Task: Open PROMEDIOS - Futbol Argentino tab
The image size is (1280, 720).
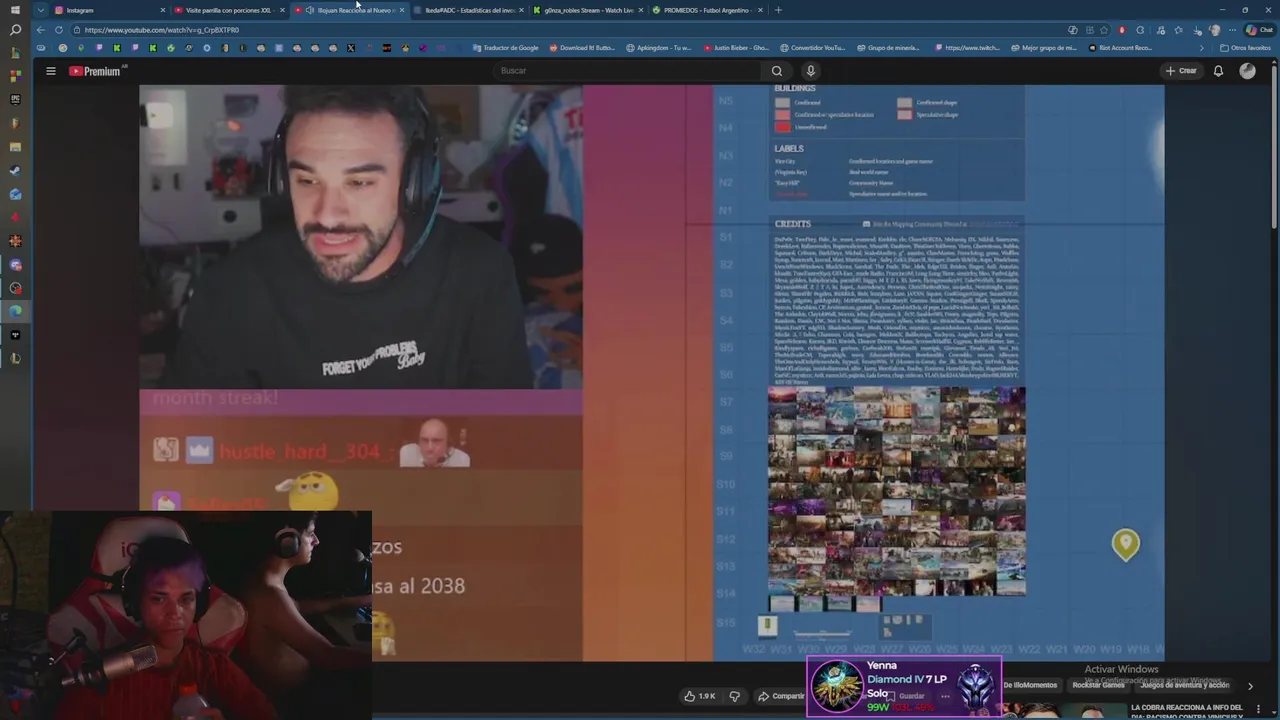Action: (x=706, y=10)
